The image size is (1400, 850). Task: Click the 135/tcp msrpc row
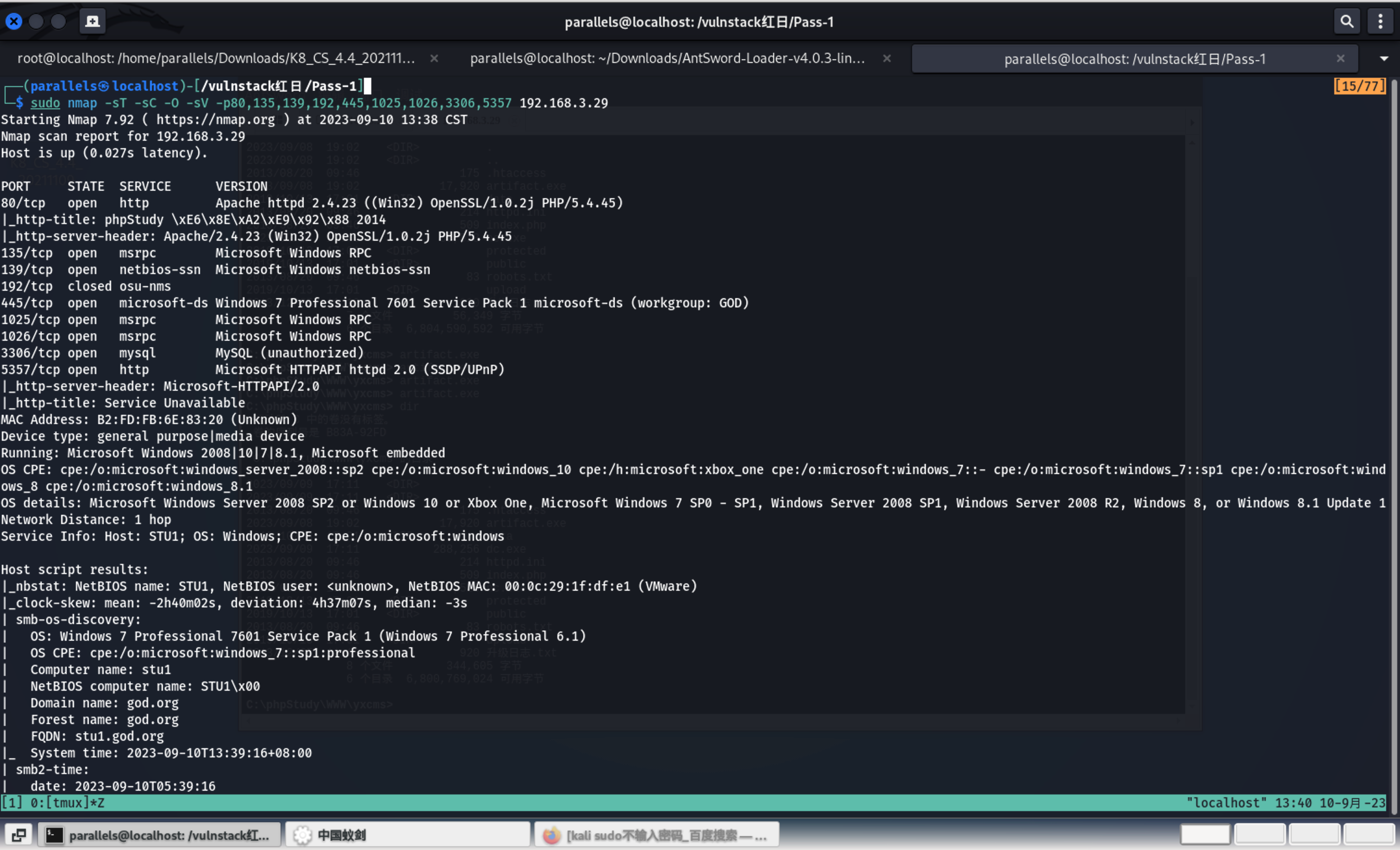tap(186, 253)
